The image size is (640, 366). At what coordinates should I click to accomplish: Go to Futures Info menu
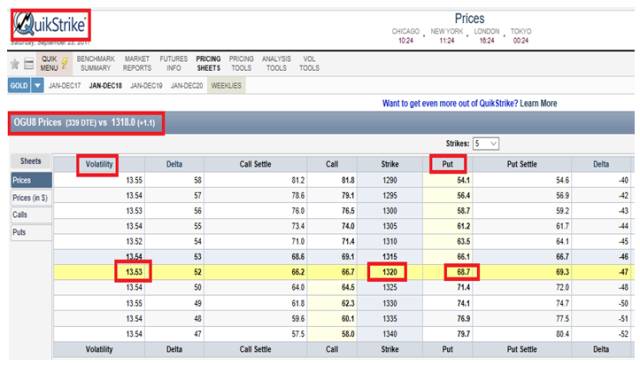coord(173,63)
